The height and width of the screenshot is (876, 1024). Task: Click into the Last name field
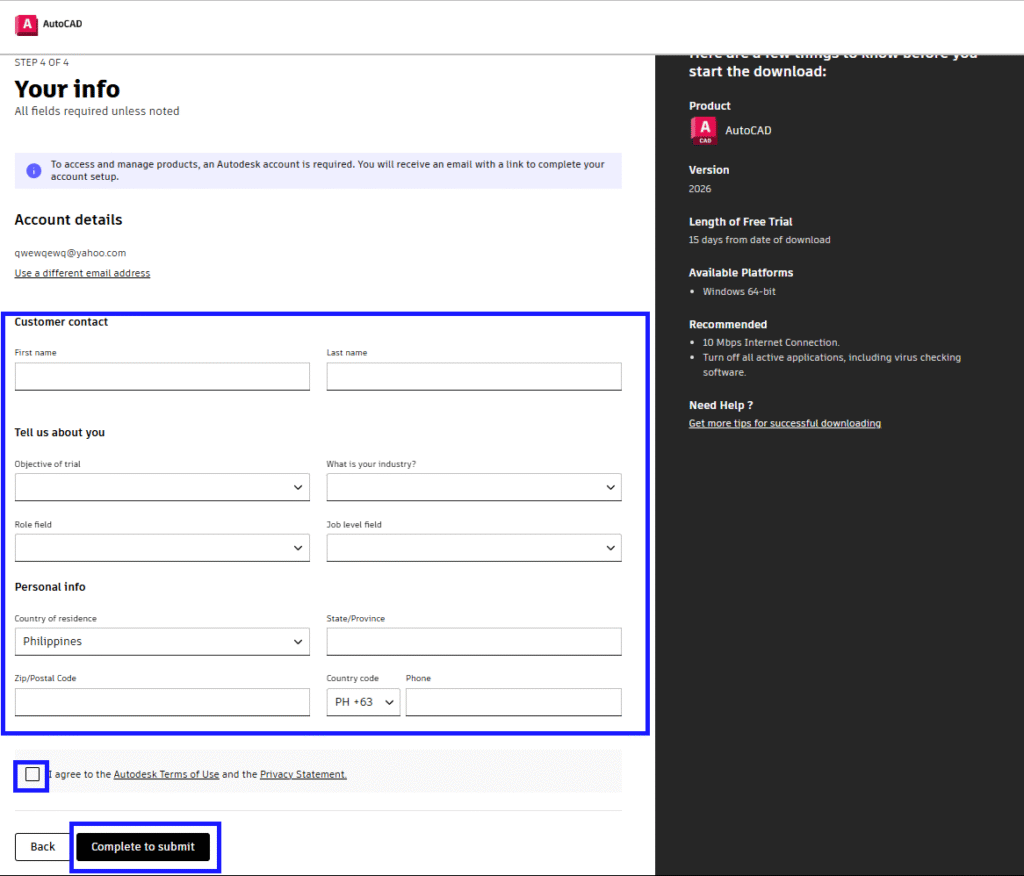(473, 377)
